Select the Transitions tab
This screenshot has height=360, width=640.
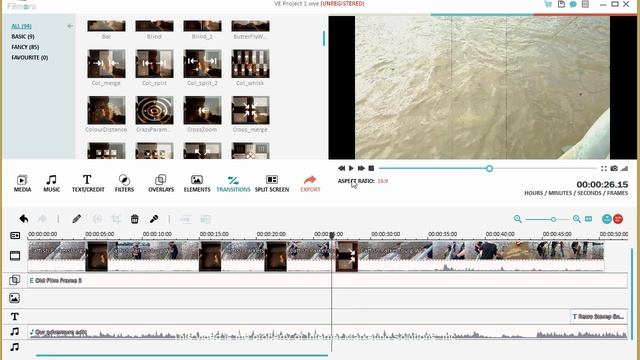coord(233,183)
